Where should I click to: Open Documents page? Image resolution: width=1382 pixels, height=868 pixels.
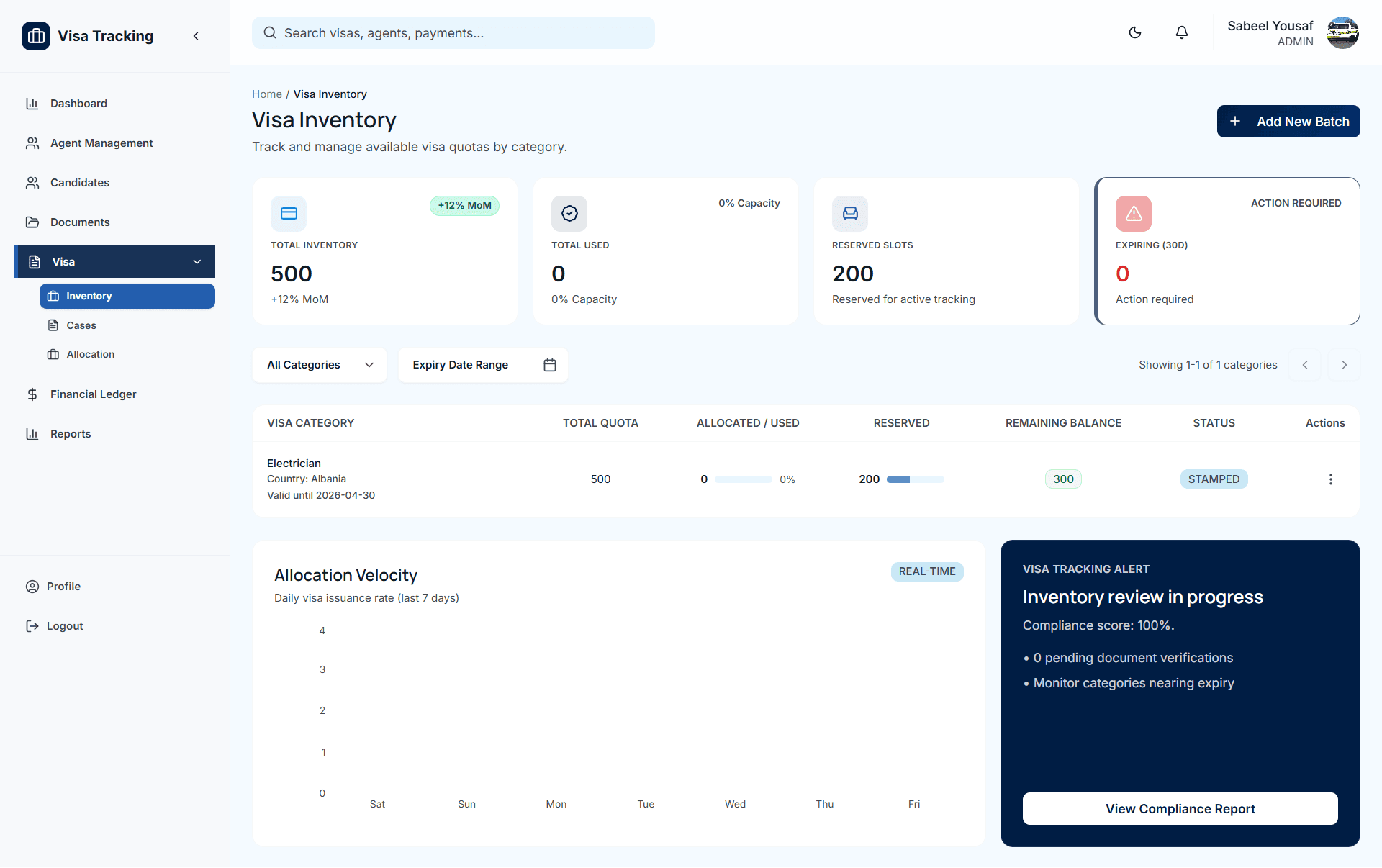click(115, 222)
